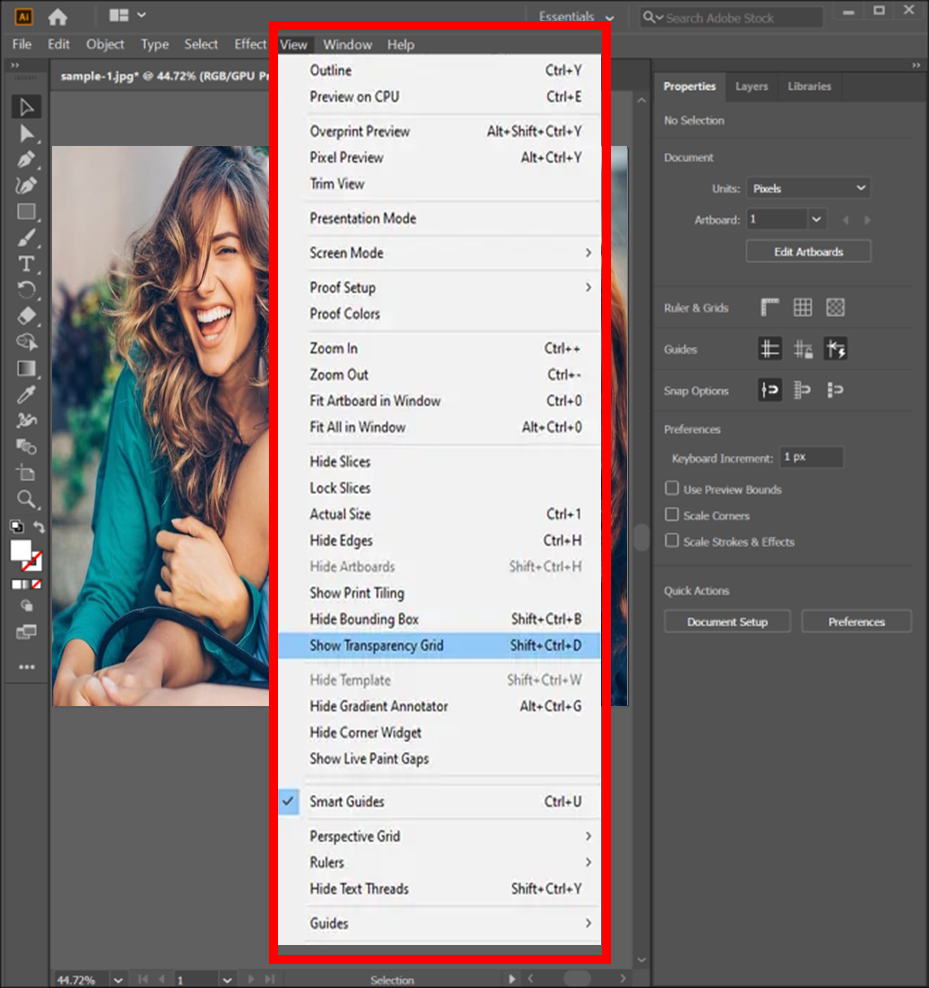Click the Smart Guides icon in Guides
The image size is (929, 988).
[x=836, y=348]
